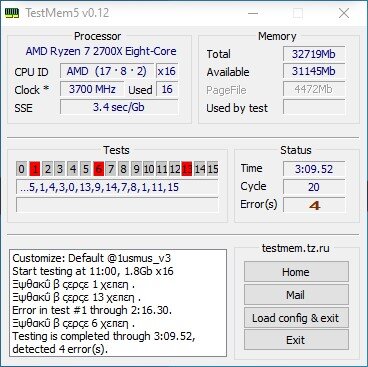Click Load config & exit button

(x=296, y=318)
